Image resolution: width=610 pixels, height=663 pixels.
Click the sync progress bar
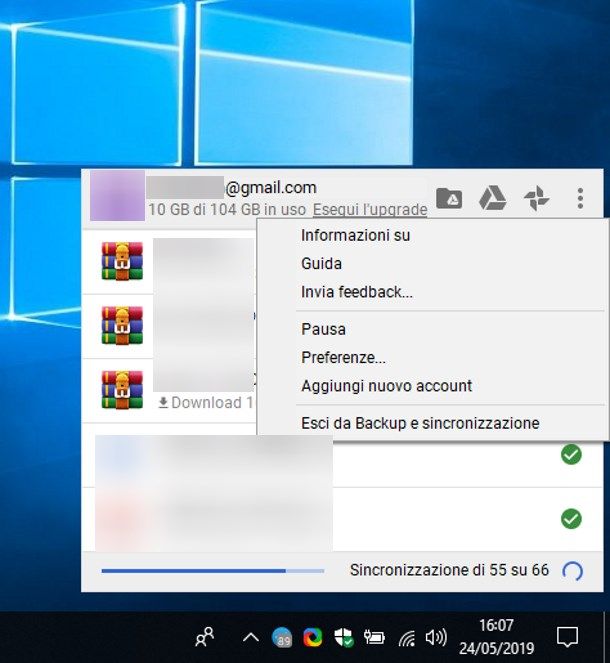point(212,571)
